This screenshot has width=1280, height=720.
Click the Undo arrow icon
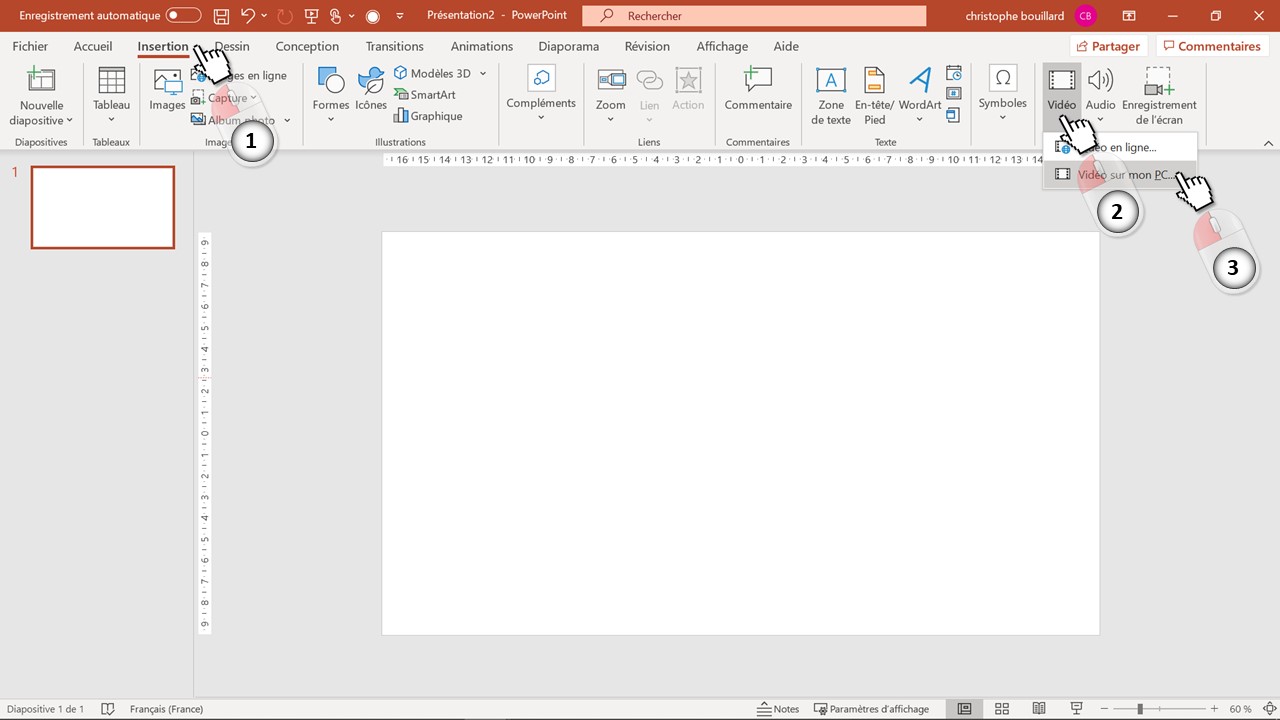[248, 16]
